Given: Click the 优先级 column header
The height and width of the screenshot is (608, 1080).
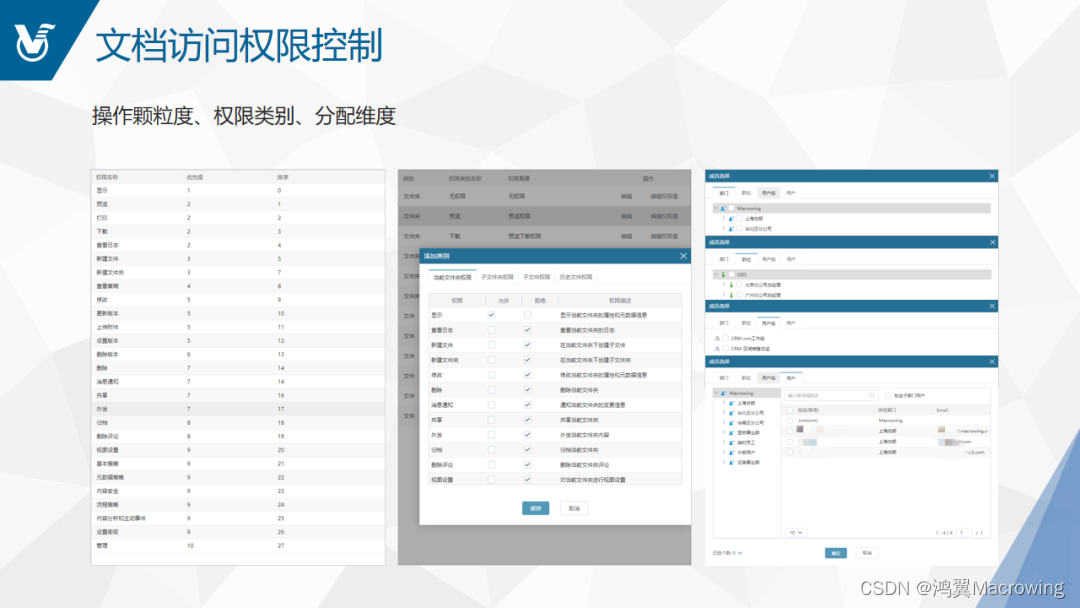Looking at the screenshot, I should coord(195,178).
